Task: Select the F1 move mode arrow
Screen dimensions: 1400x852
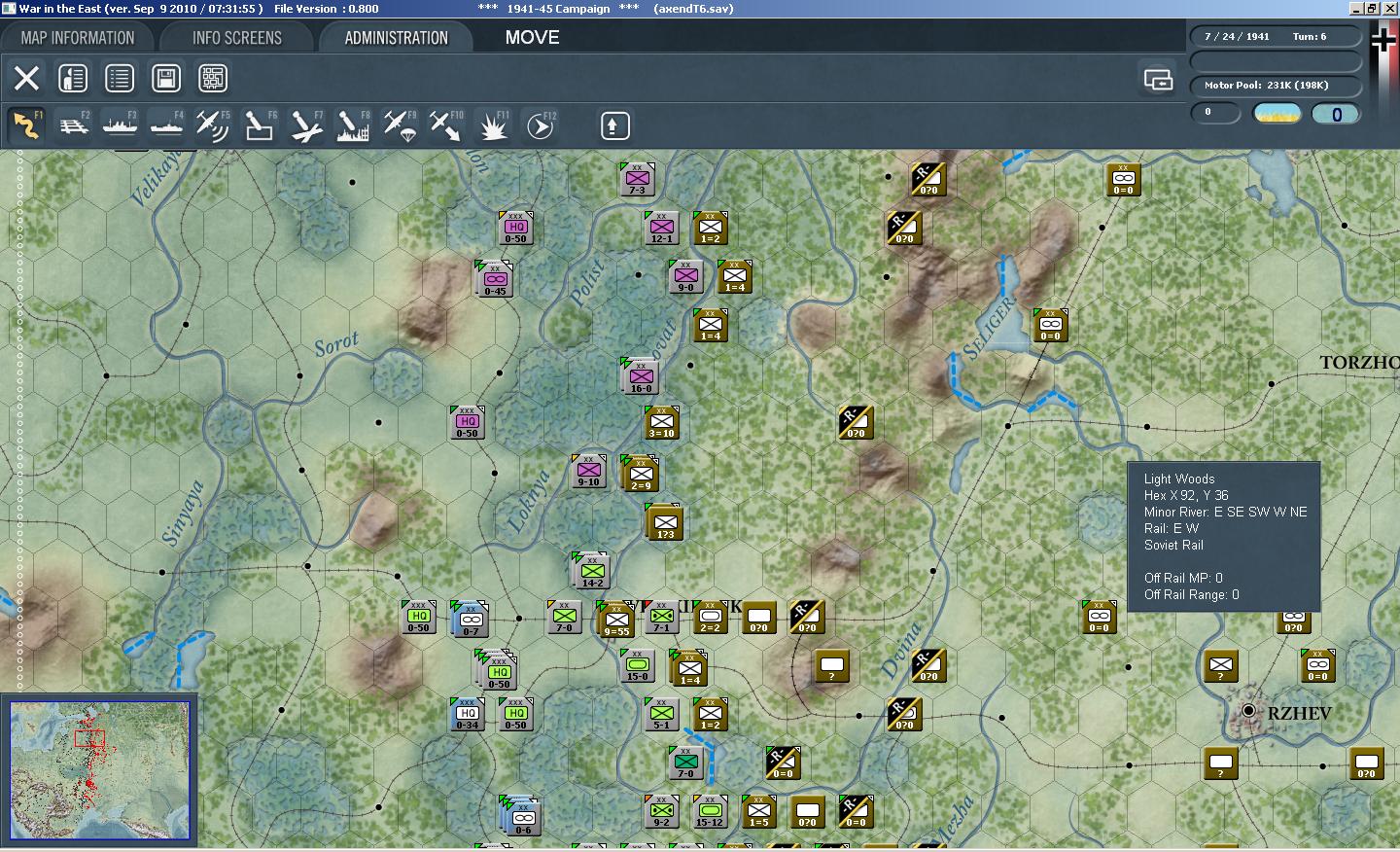Action: [x=26, y=125]
